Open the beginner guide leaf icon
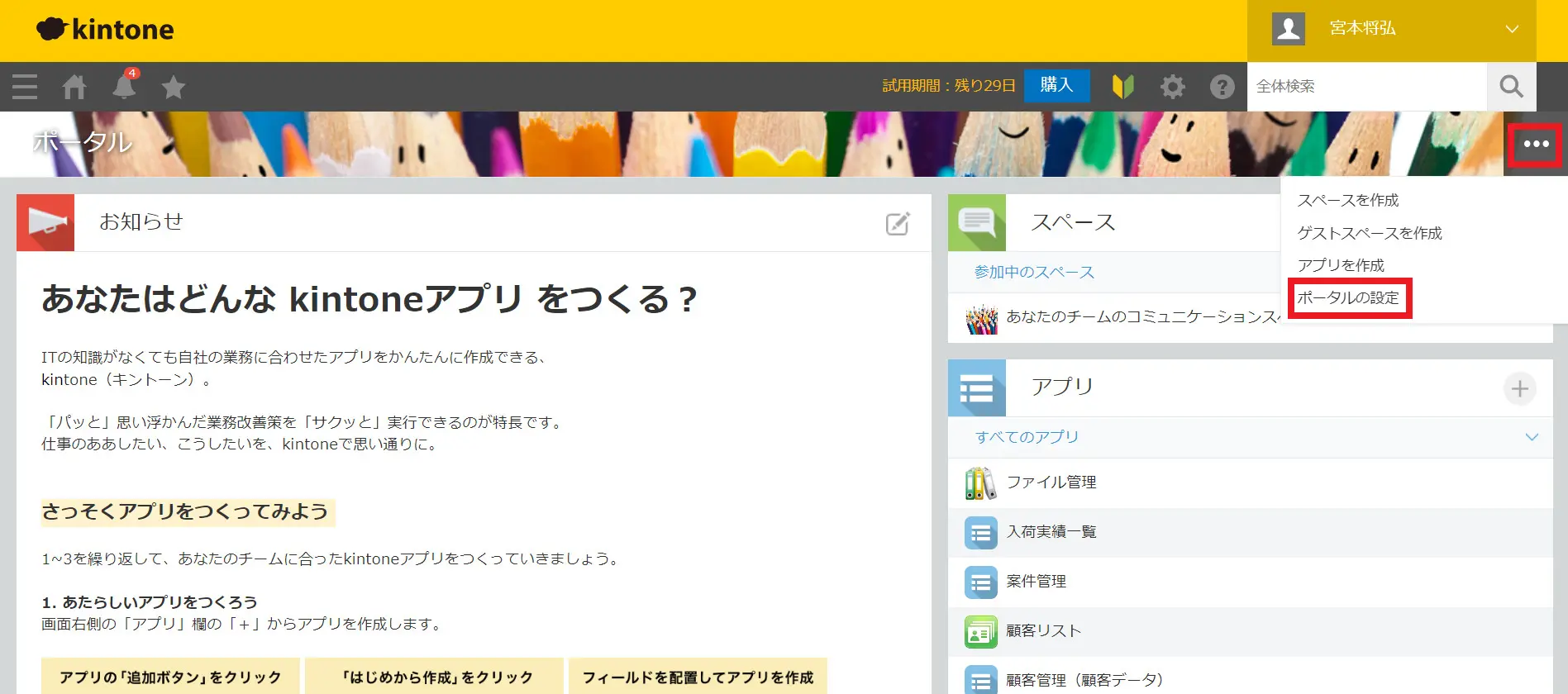Image resolution: width=1568 pixels, height=694 pixels. tap(1122, 86)
